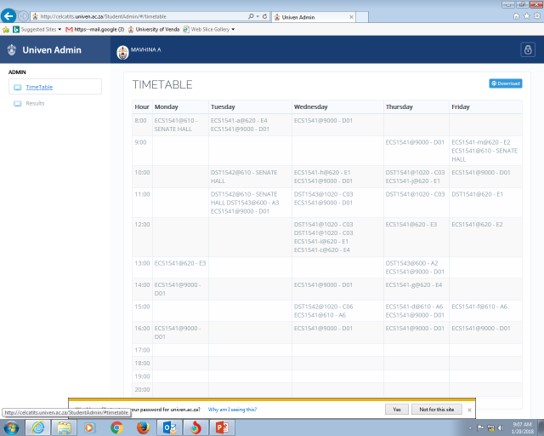Expand the Suggested Sites dropdown
Image resolution: width=544 pixels, height=436 pixels.
(x=60, y=29)
